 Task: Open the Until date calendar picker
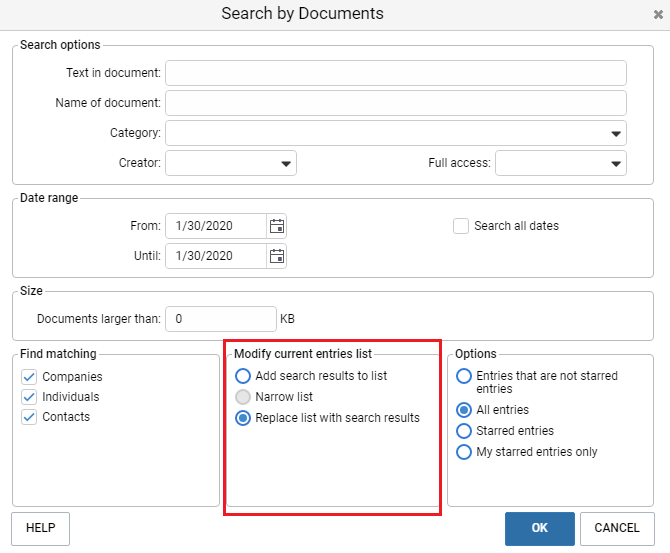277,256
